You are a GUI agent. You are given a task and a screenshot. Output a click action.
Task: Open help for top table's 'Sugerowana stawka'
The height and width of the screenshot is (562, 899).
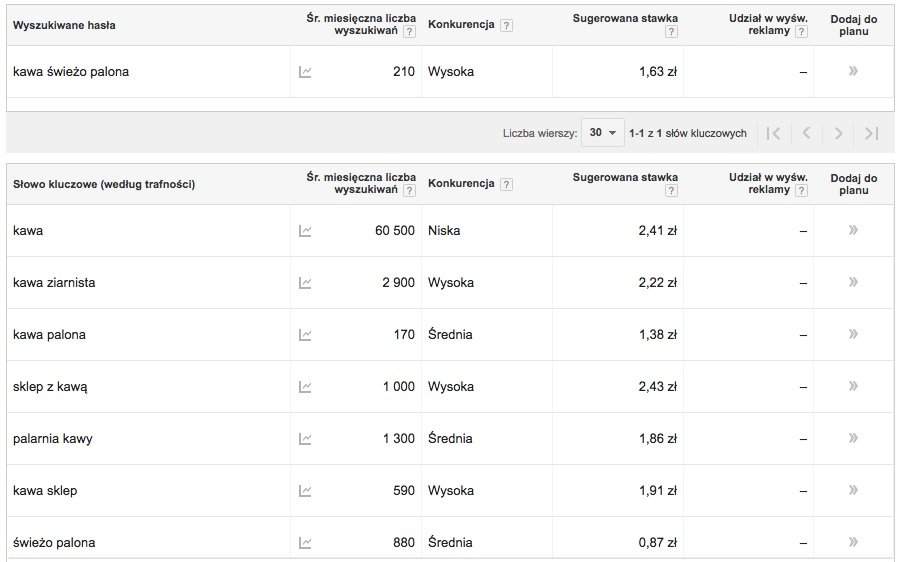click(671, 32)
